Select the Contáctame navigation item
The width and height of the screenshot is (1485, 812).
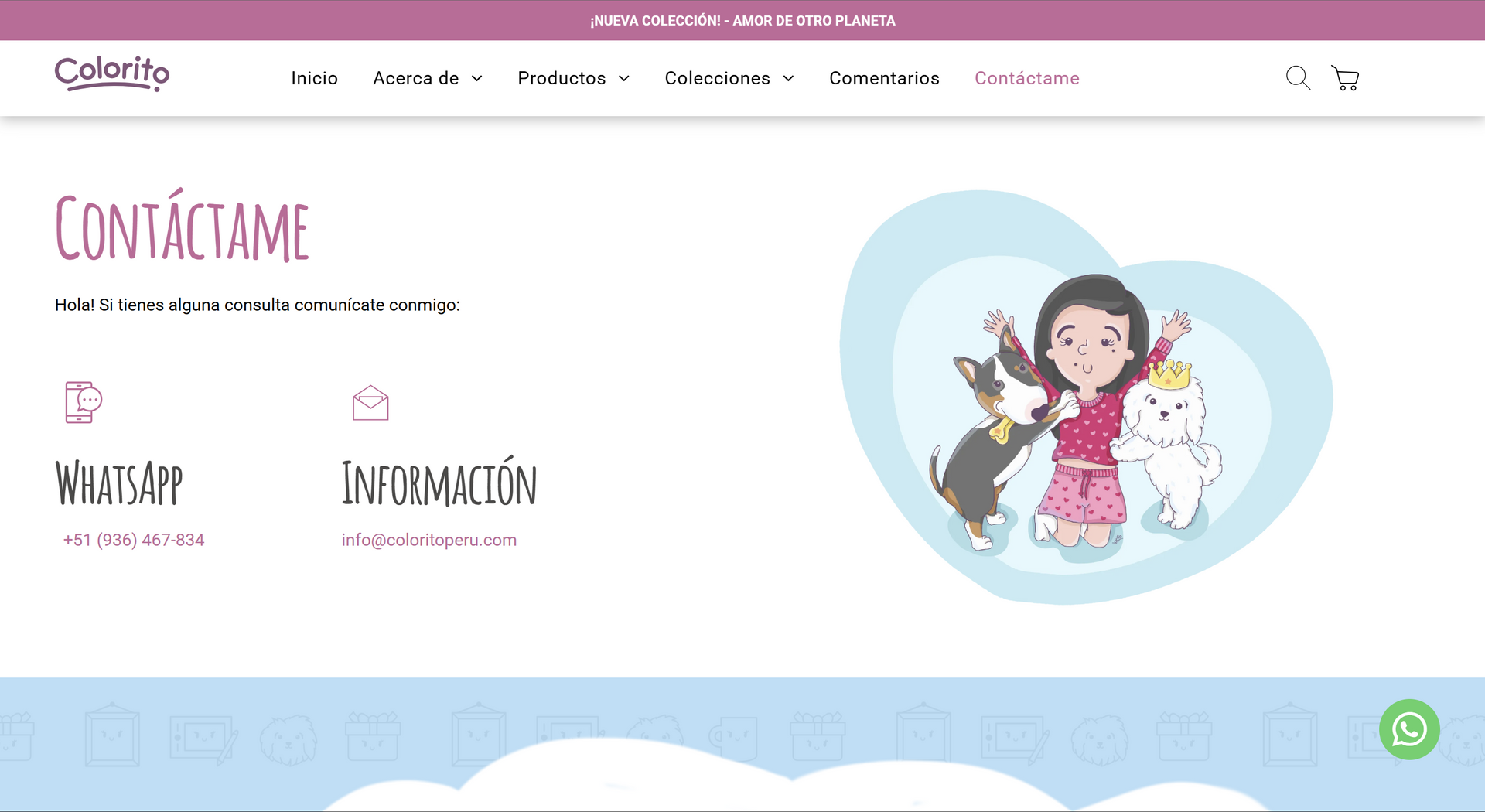click(x=1027, y=78)
